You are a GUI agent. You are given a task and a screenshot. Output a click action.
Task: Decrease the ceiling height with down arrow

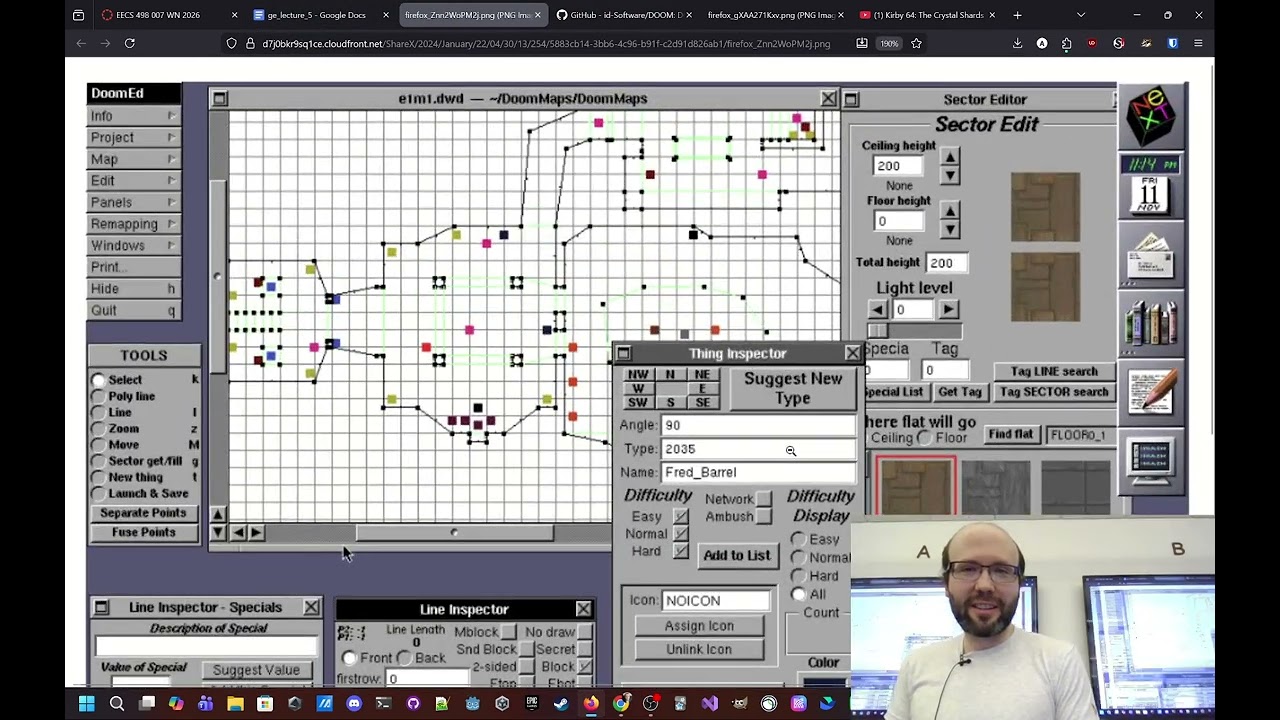[x=950, y=175]
